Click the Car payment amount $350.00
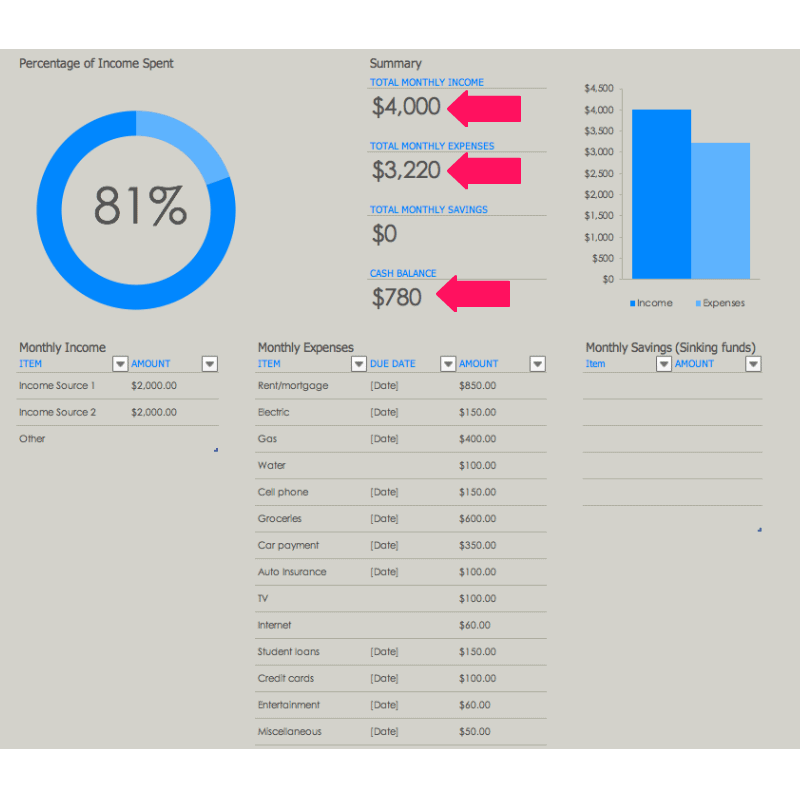Screen dimensions: 800x800 click(x=477, y=545)
